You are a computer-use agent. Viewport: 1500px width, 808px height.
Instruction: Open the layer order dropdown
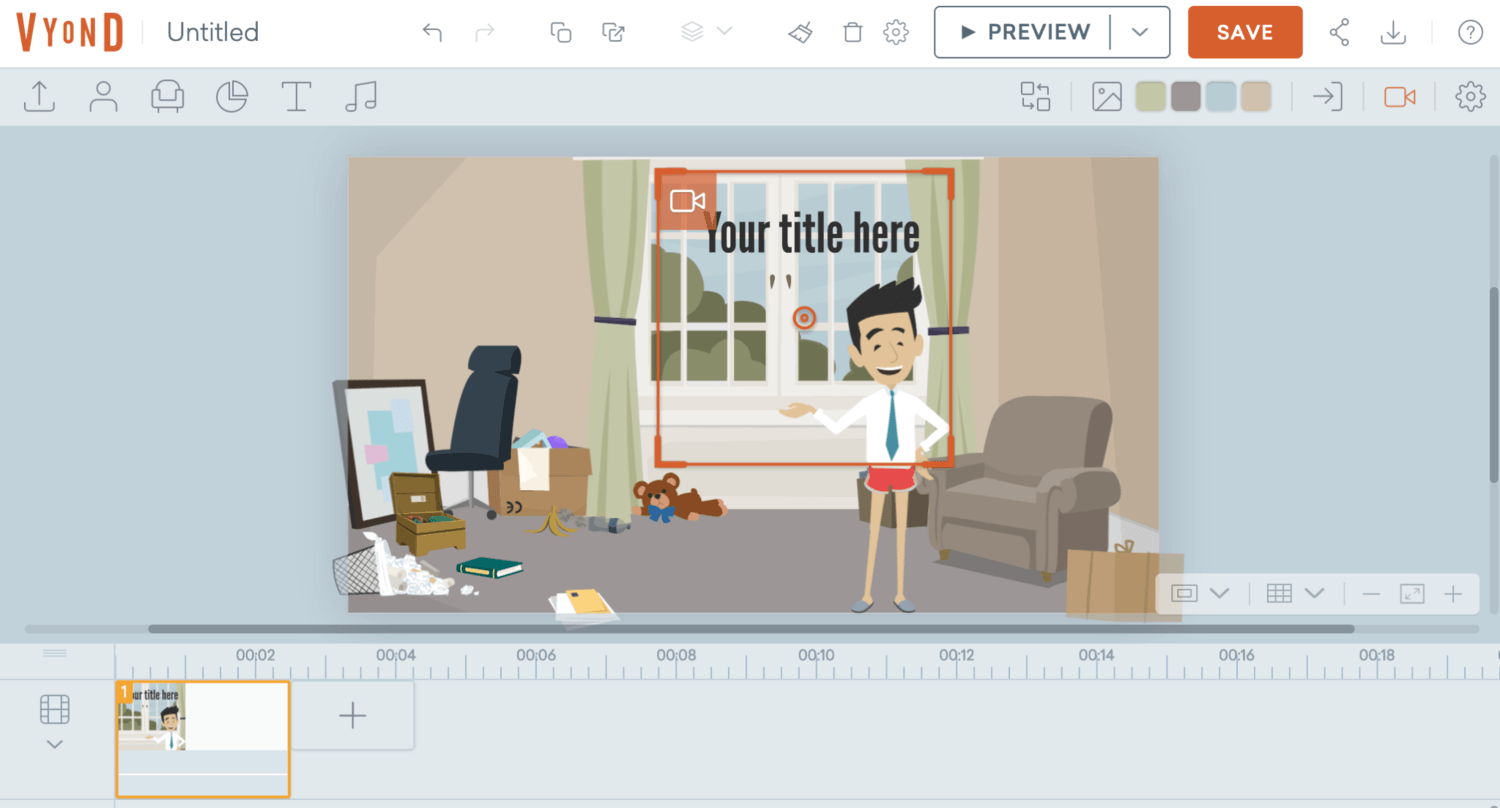click(x=706, y=32)
